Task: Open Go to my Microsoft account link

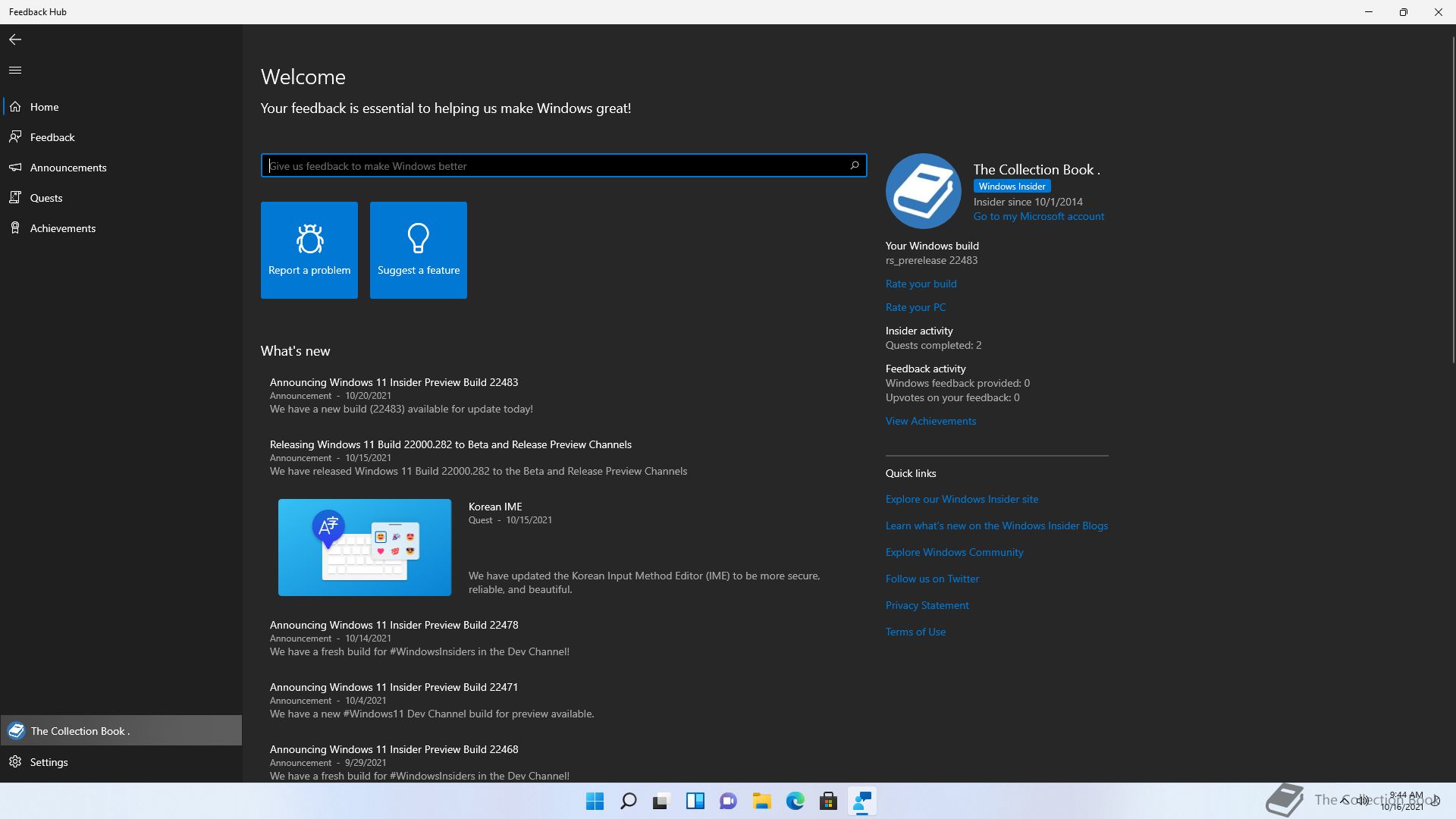Action: click(1039, 216)
